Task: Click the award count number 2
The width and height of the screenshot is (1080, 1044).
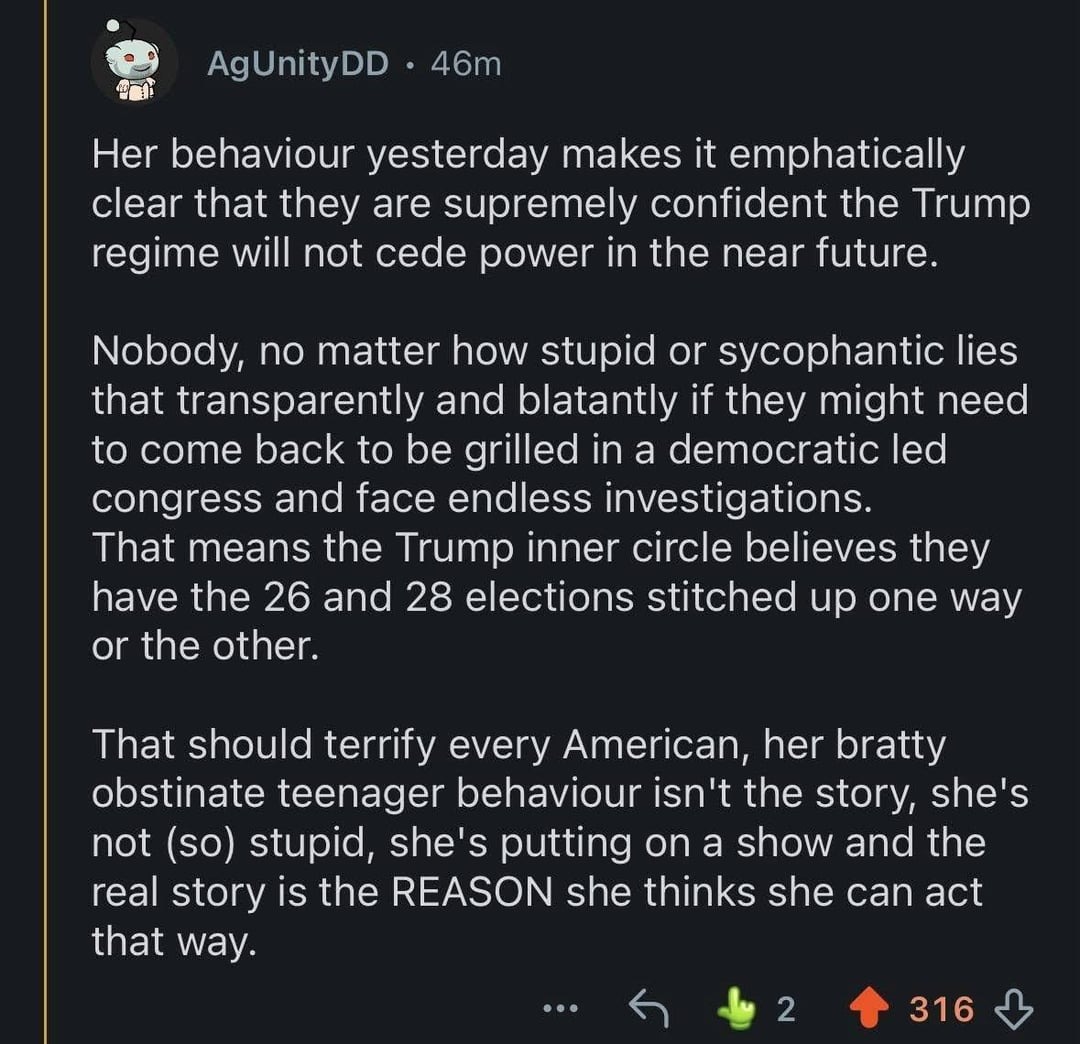Action: (x=785, y=1008)
